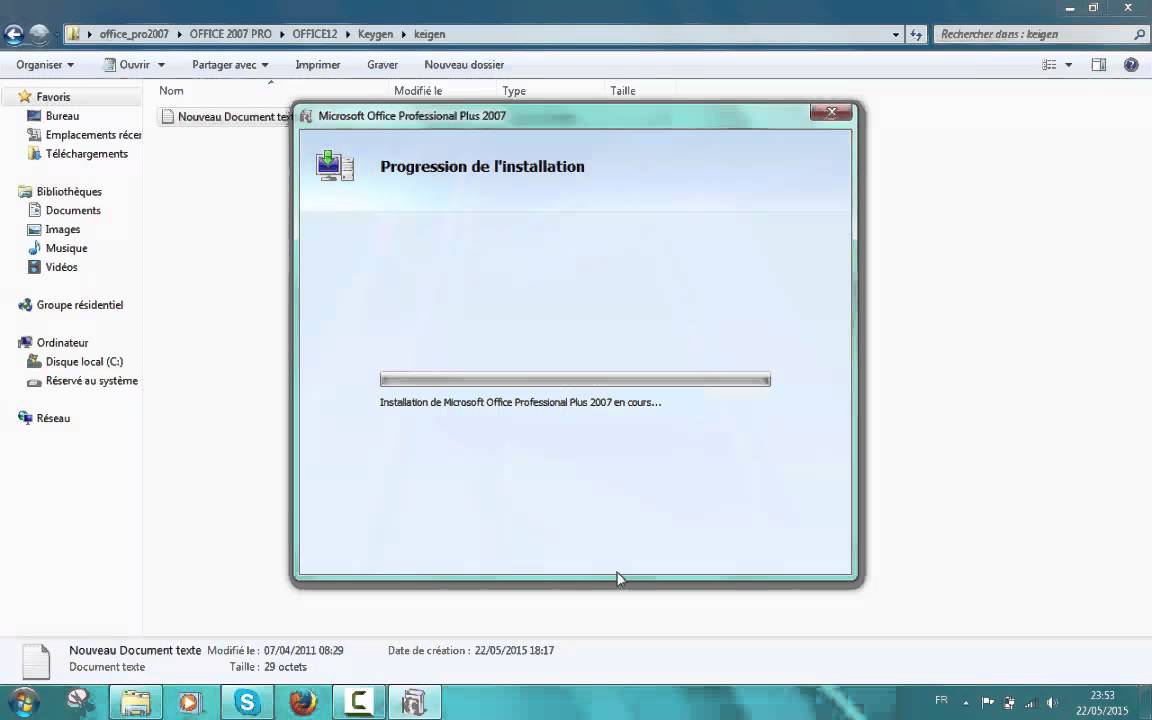Switch to Windows Explorer on the taskbar
Viewport: 1152px width, 720px height.
pos(136,702)
